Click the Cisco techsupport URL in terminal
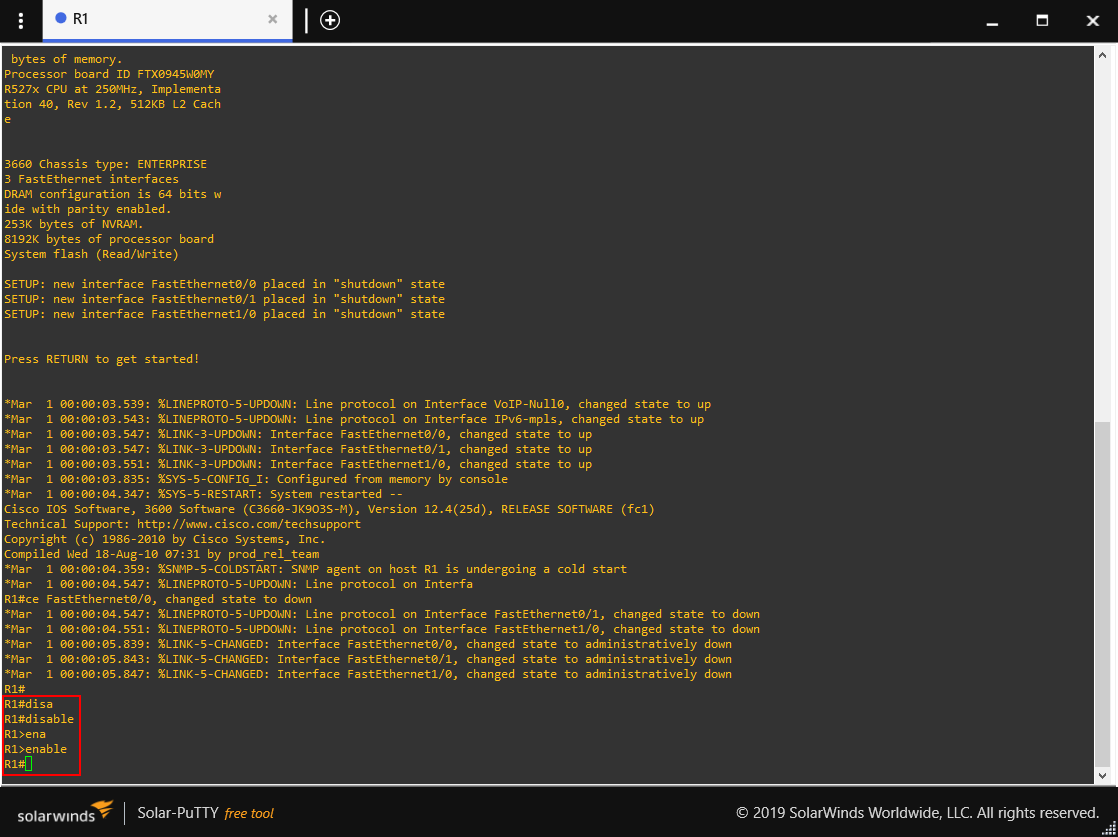 pyautogui.click(x=248, y=524)
